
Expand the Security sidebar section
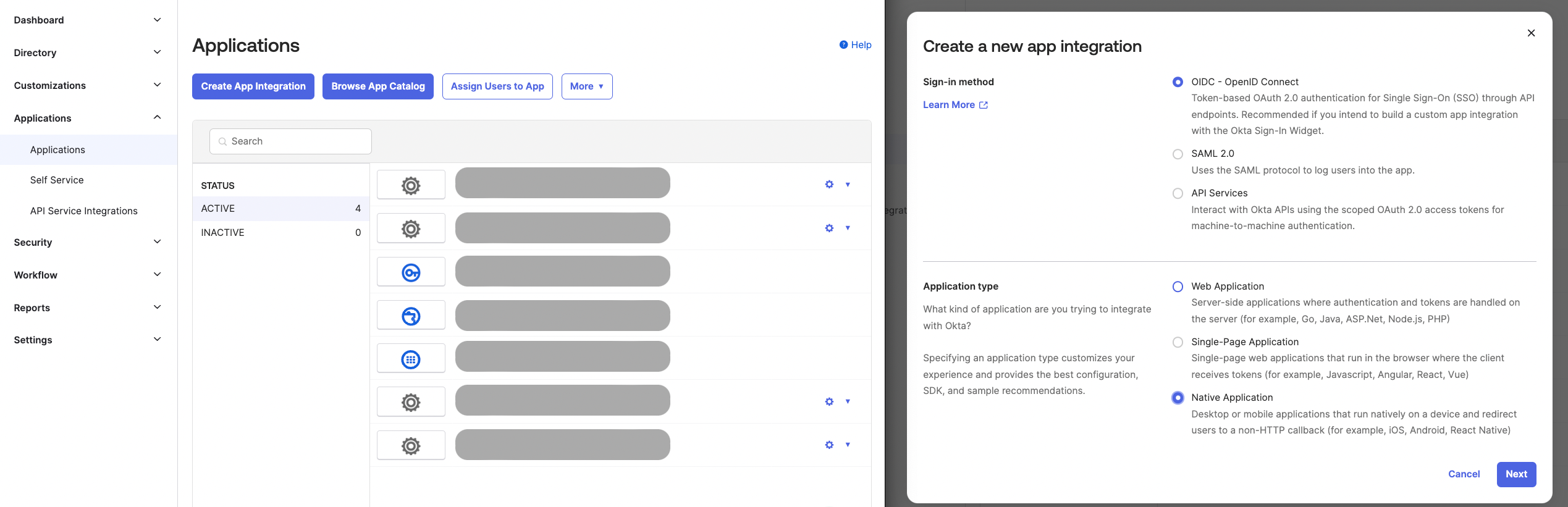(88, 242)
